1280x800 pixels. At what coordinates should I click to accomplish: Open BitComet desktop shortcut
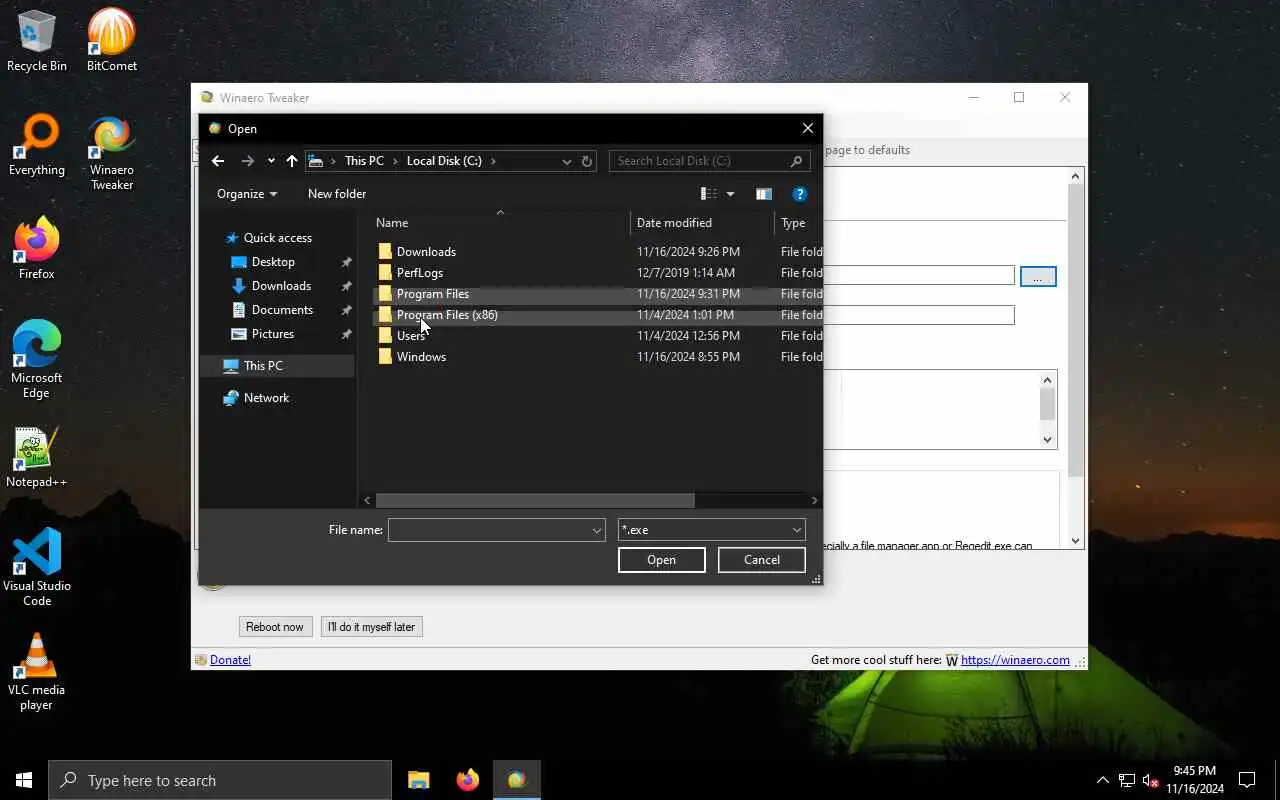[x=112, y=40]
